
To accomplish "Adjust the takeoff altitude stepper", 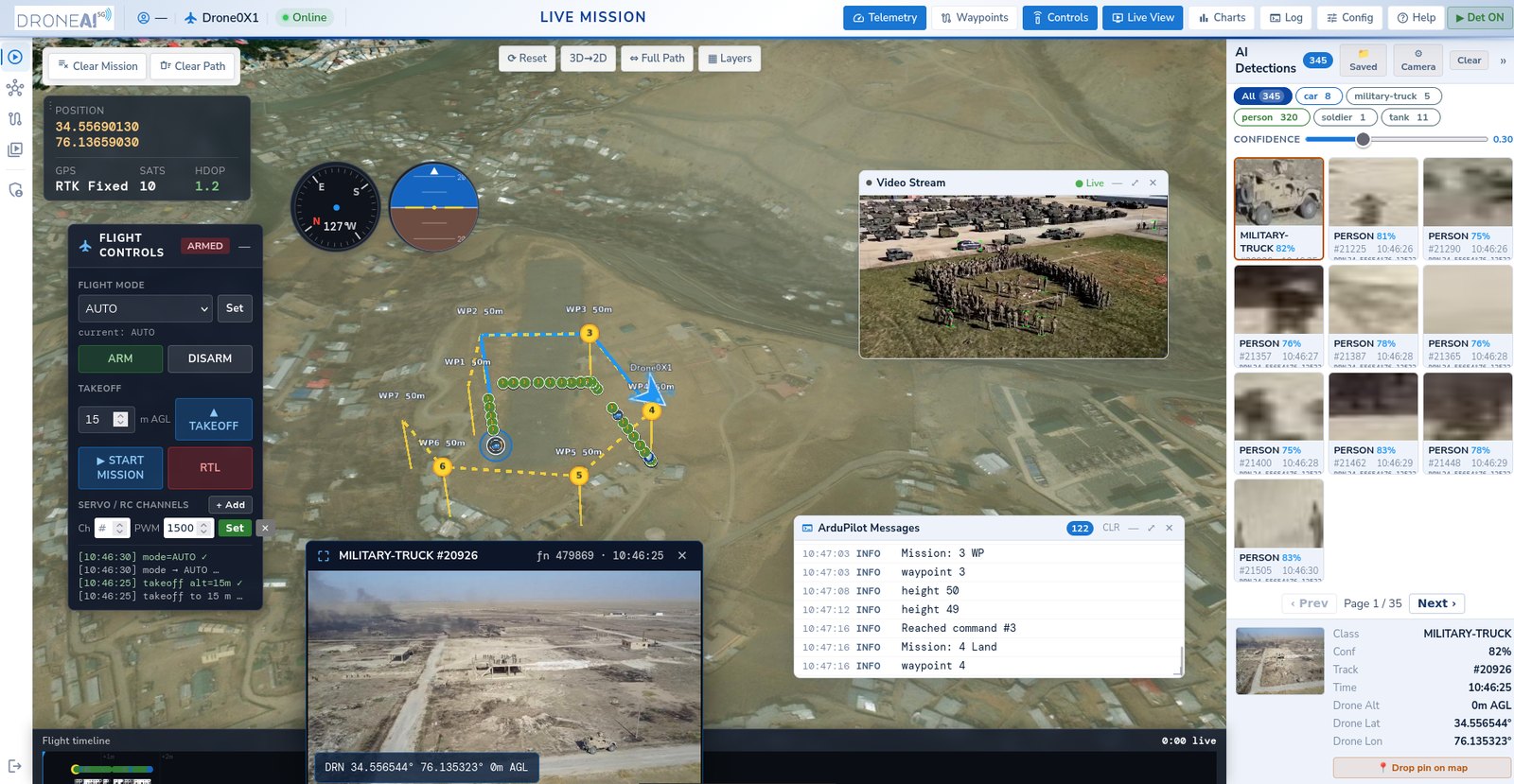I will tap(120, 419).
